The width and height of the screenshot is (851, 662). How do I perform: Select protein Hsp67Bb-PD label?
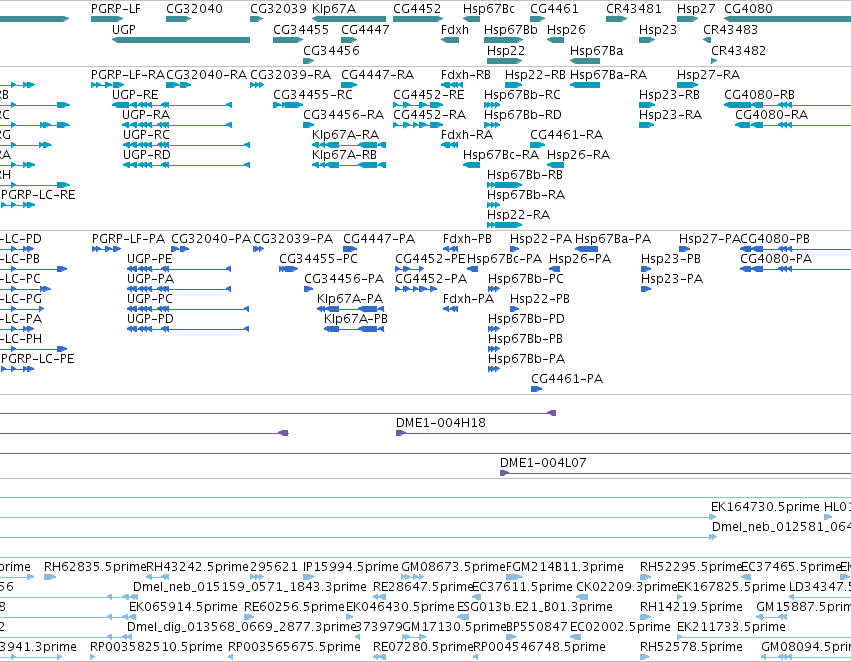click(526, 319)
